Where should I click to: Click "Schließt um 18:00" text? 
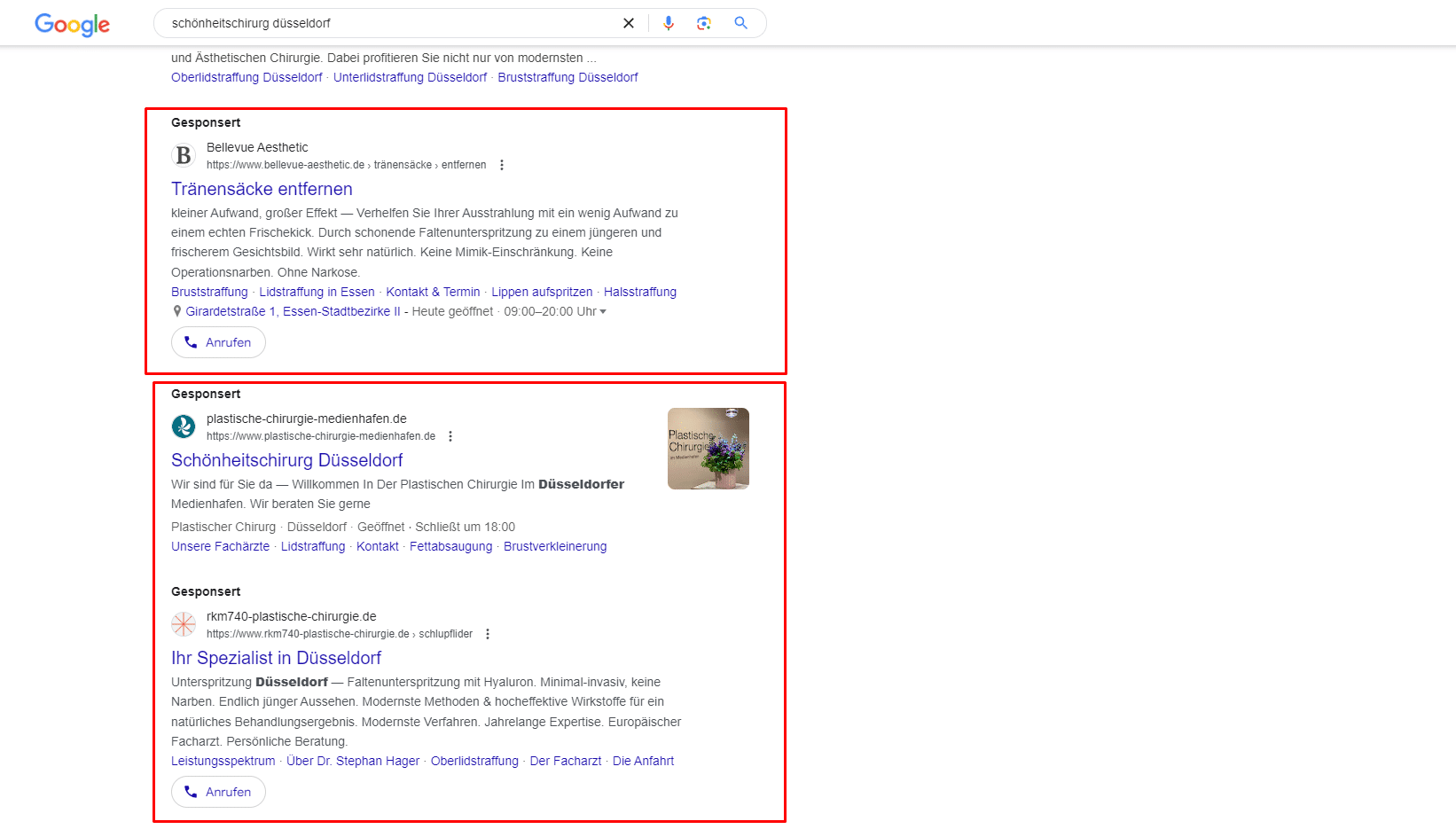click(465, 527)
